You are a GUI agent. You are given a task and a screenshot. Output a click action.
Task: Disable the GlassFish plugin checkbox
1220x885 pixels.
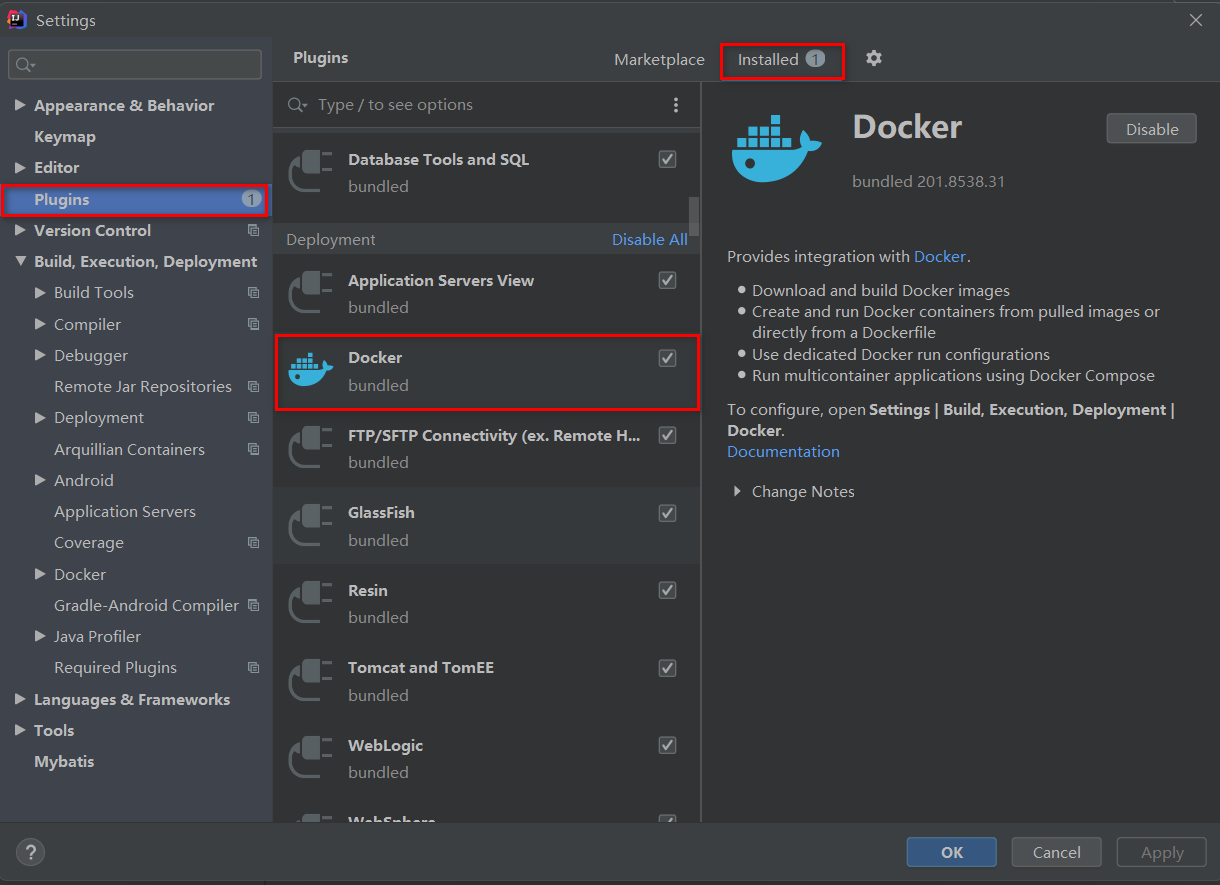point(668,513)
